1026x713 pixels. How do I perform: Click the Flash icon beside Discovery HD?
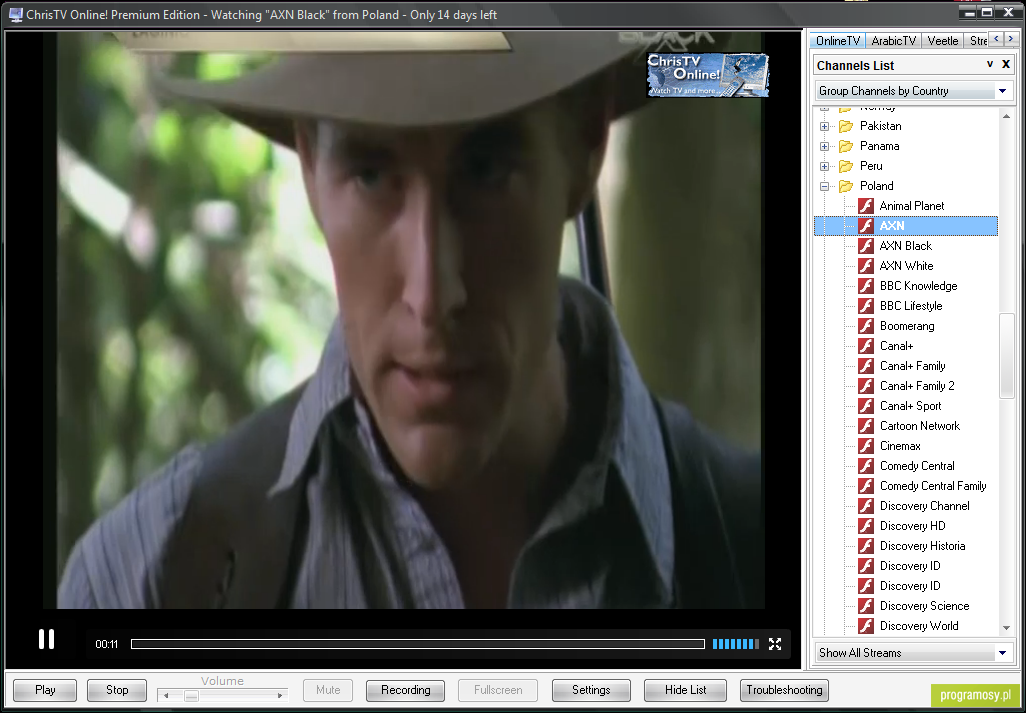[866, 526]
